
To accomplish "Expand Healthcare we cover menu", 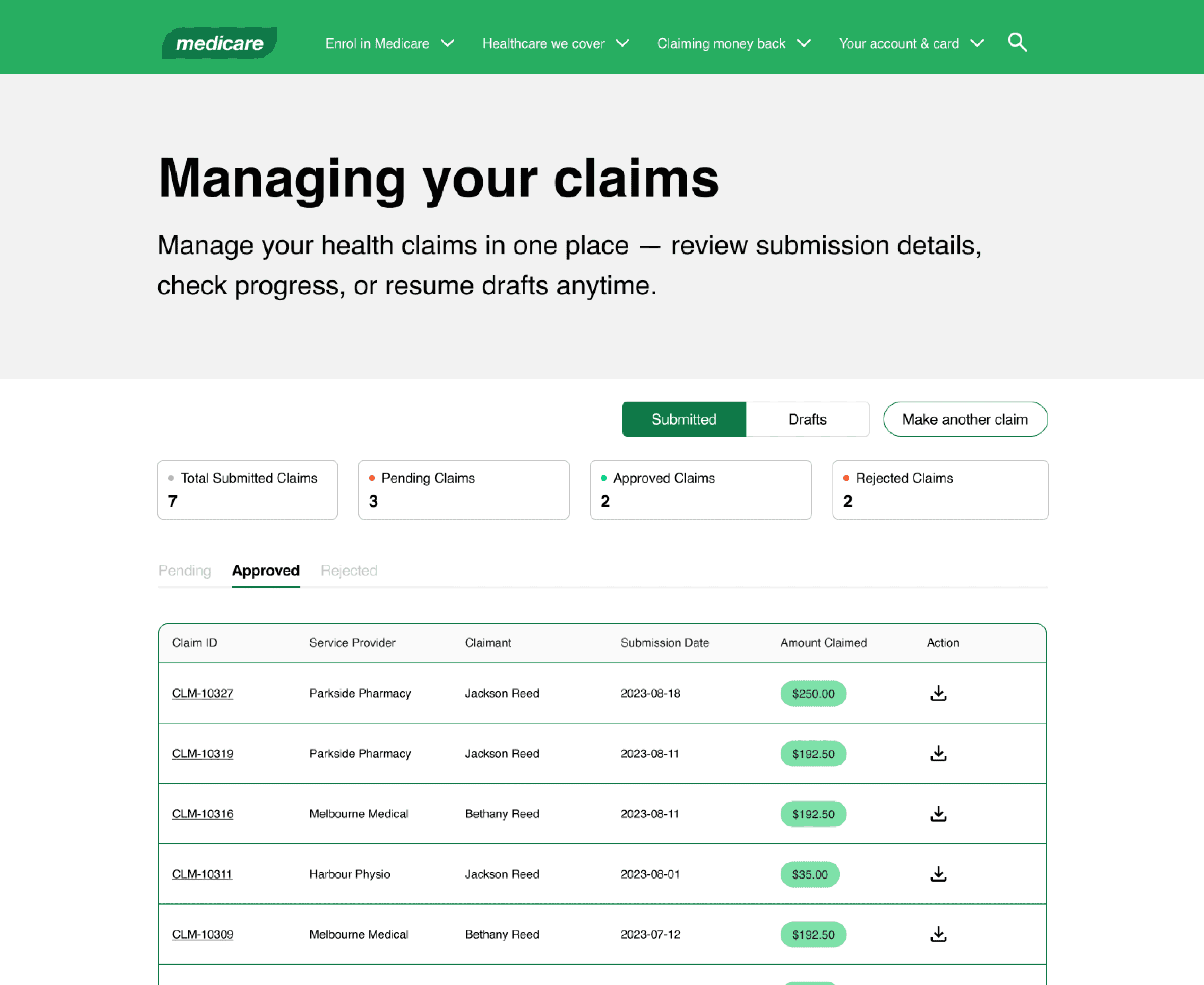I will pyautogui.click(x=556, y=44).
